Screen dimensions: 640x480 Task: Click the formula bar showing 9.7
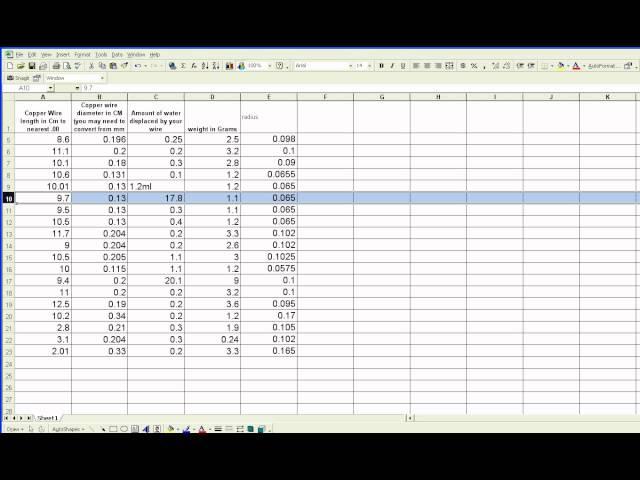(359, 88)
